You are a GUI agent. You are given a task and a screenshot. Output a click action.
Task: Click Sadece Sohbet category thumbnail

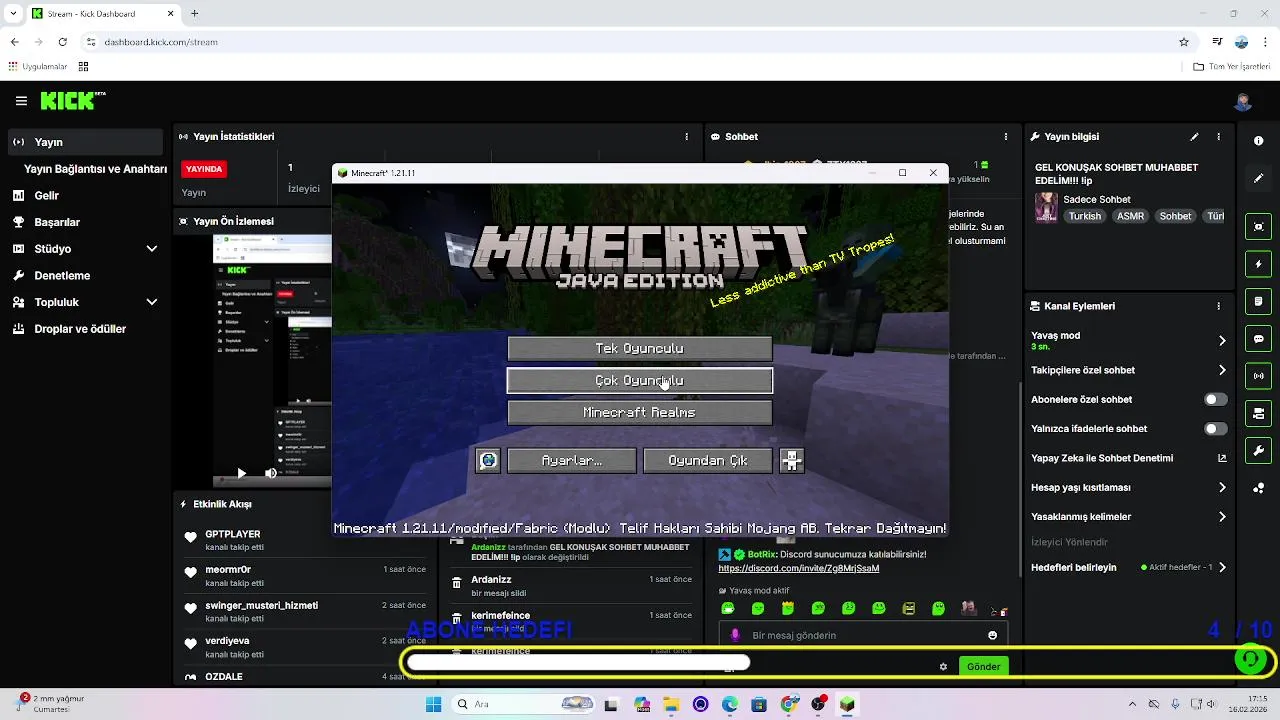click(x=1046, y=207)
